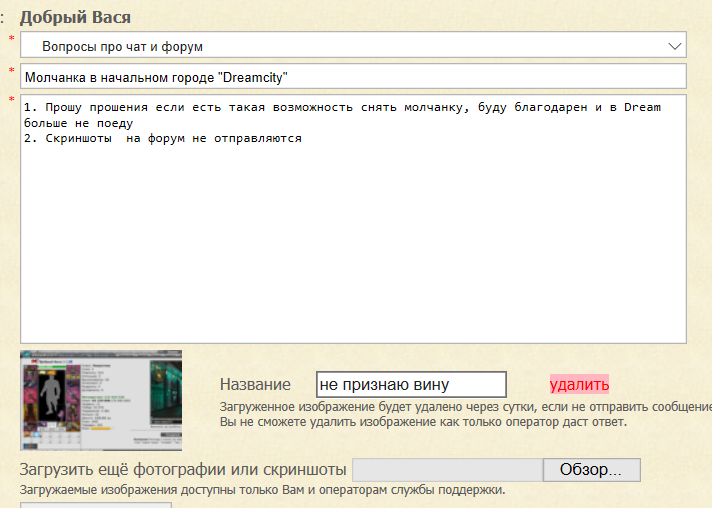Viewport: 712px width, 508px height.
Task: Open the "Вопросы про чат и форум" category dropdown
Action: 353,45
